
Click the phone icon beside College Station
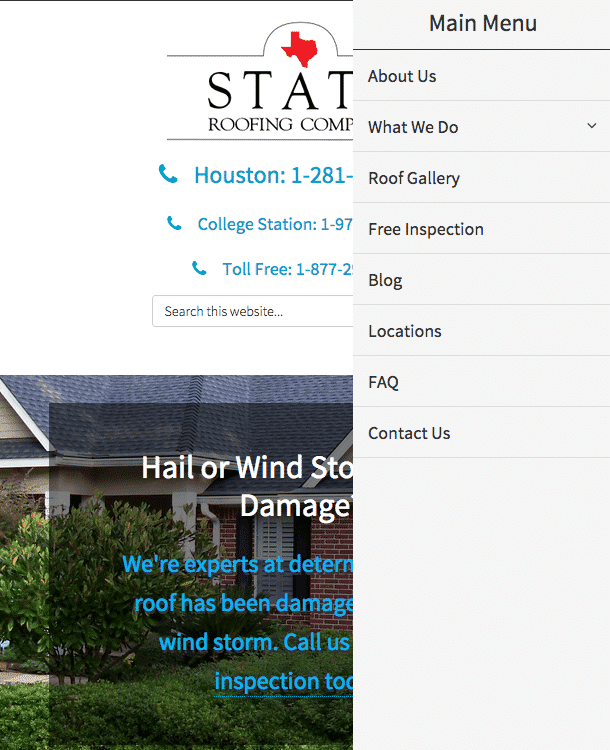tap(175, 224)
